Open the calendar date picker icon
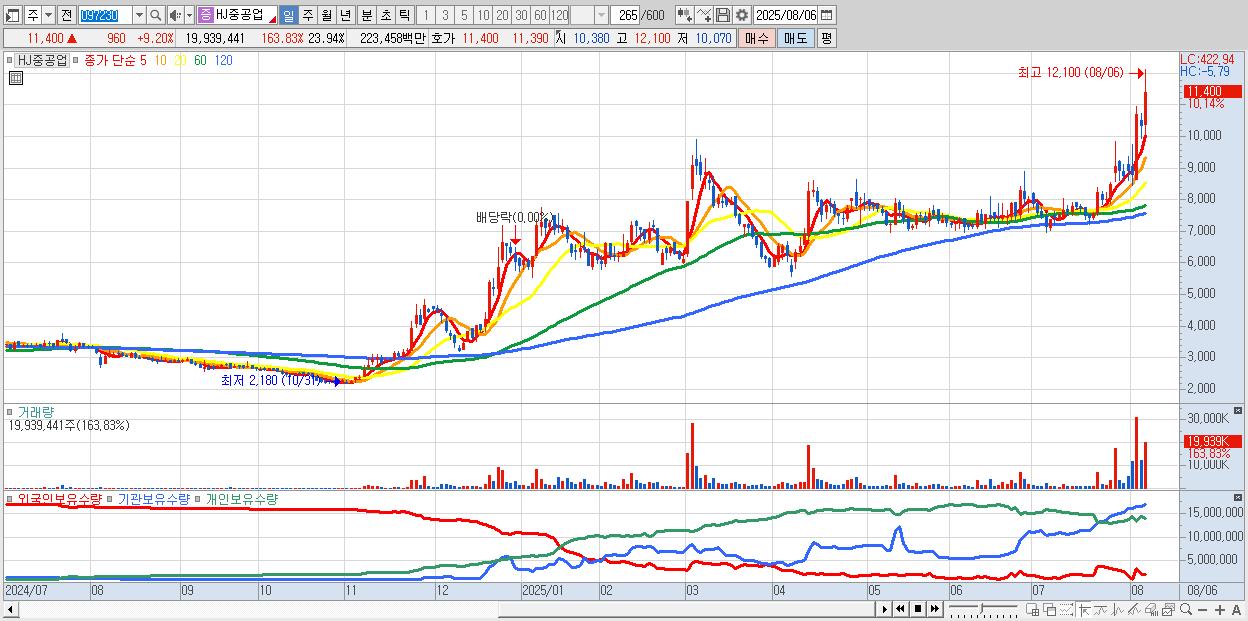 point(826,15)
